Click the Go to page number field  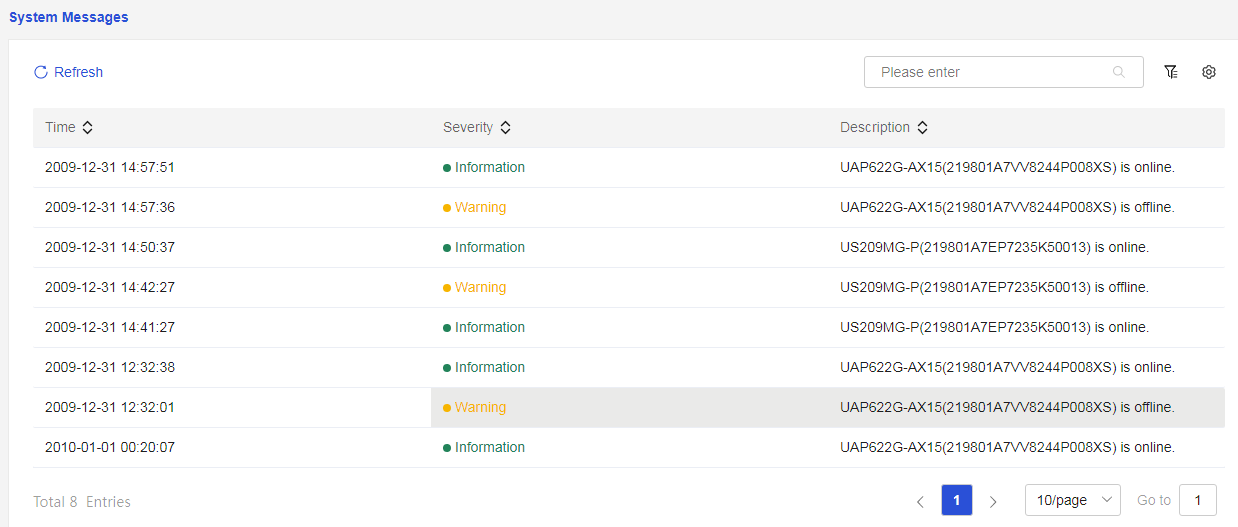pyautogui.click(x=1198, y=500)
